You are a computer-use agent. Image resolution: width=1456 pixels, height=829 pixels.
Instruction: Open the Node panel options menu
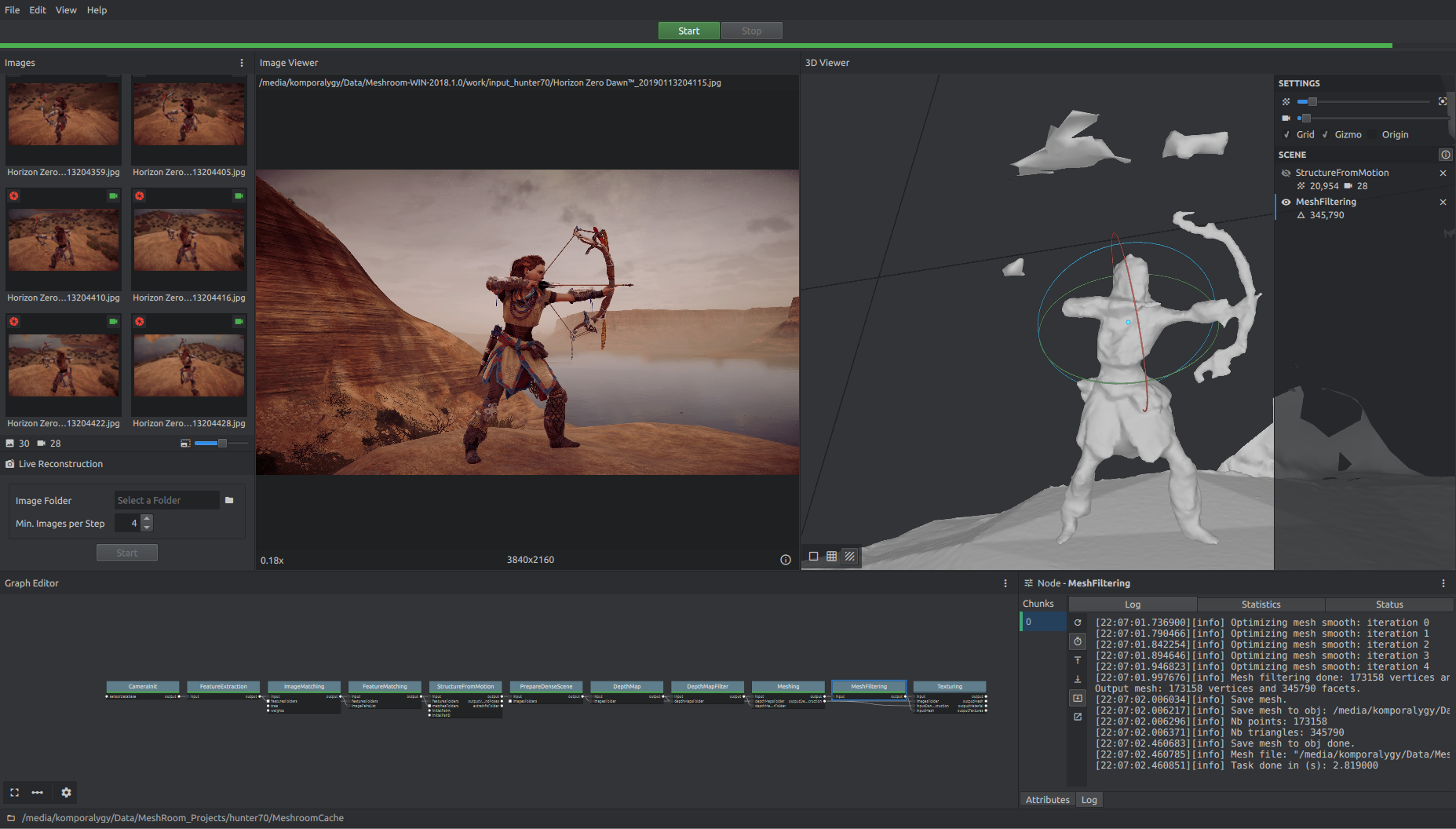[1443, 583]
